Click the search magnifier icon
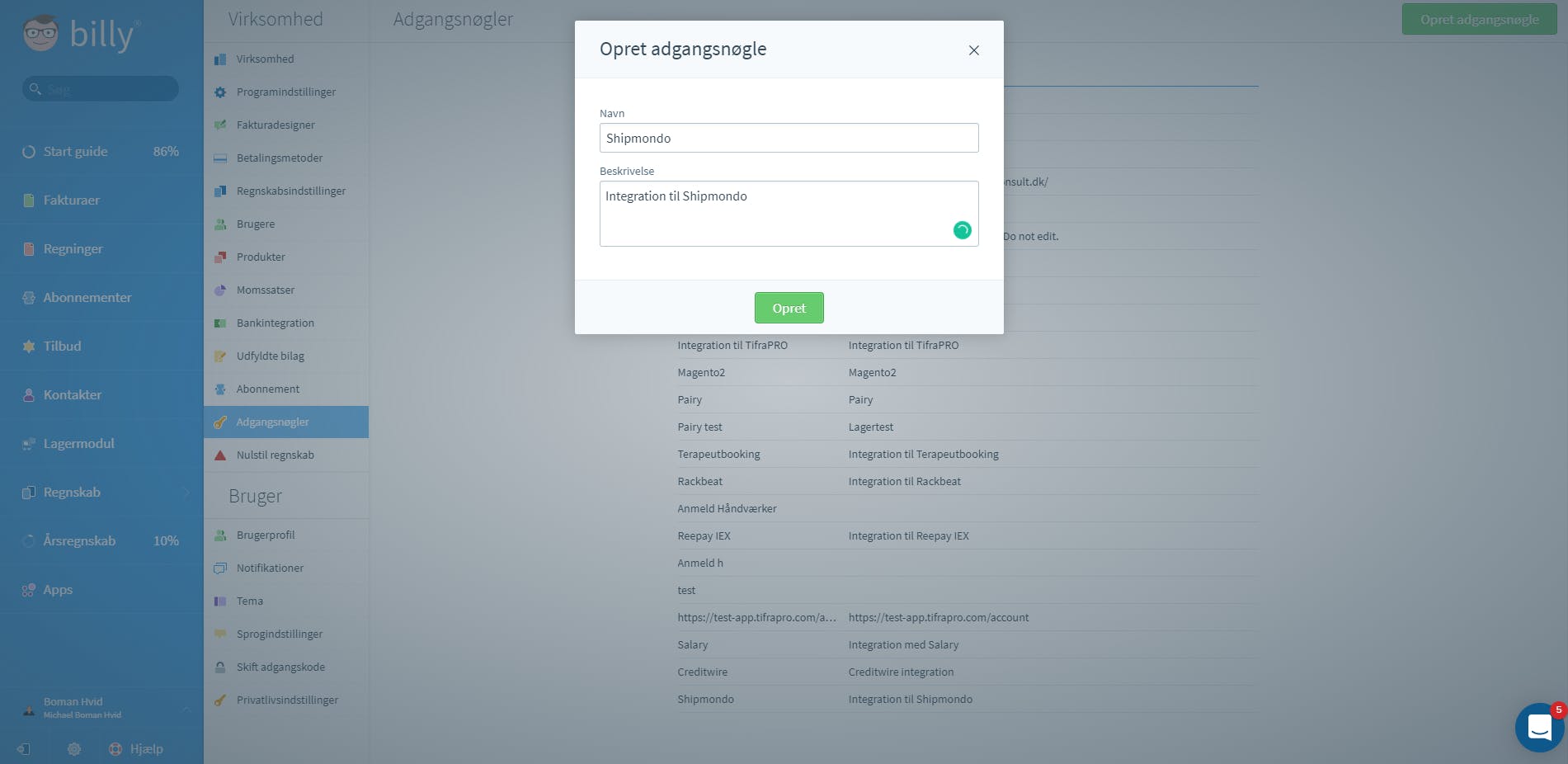This screenshot has height=764, width=1568. (35, 88)
